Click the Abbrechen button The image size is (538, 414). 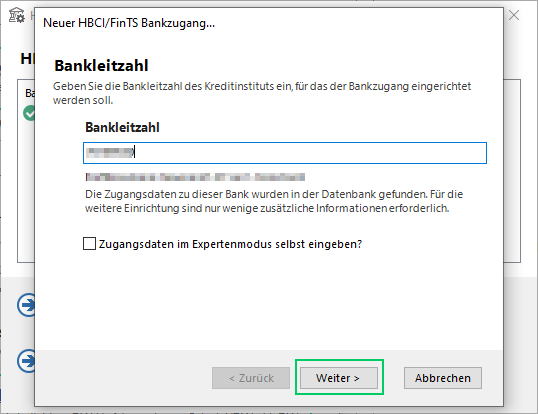pyautogui.click(x=443, y=378)
